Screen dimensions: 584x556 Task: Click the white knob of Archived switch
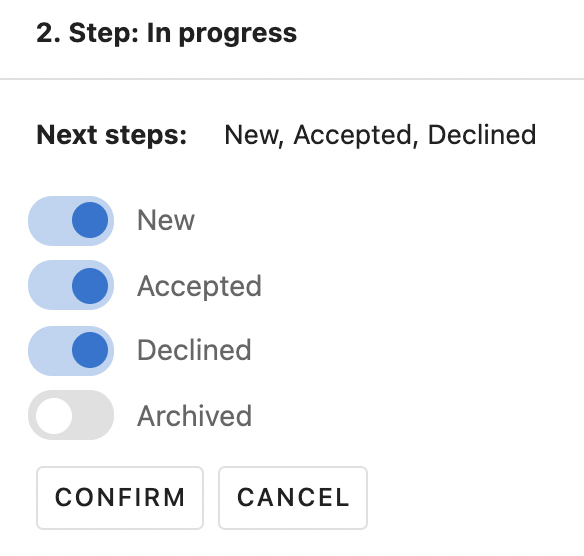point(54,416)
